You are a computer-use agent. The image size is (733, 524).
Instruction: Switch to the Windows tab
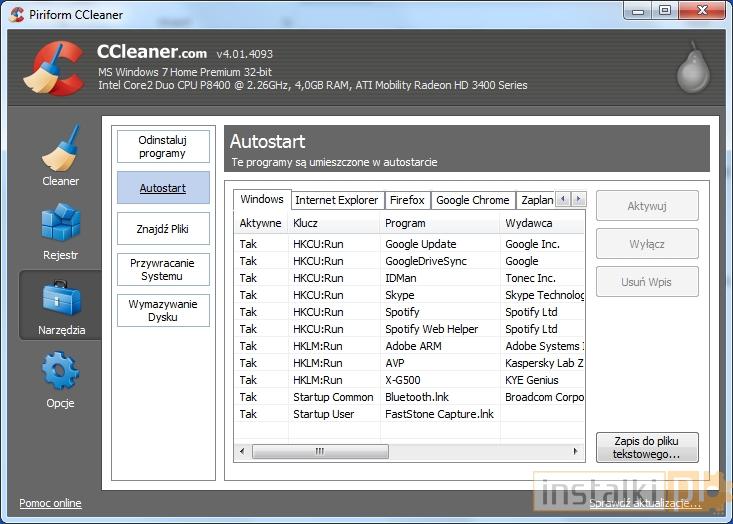[x=262, y=199]
